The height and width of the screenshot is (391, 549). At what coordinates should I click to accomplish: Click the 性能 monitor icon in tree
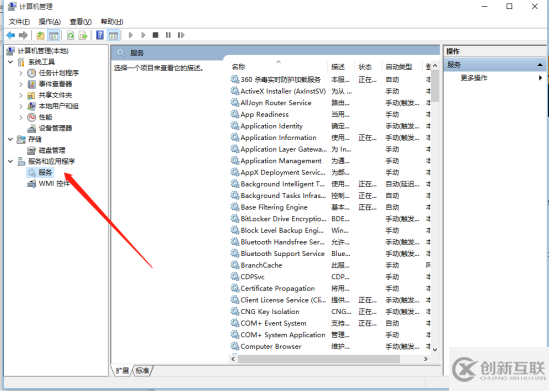tap(32, 117)
